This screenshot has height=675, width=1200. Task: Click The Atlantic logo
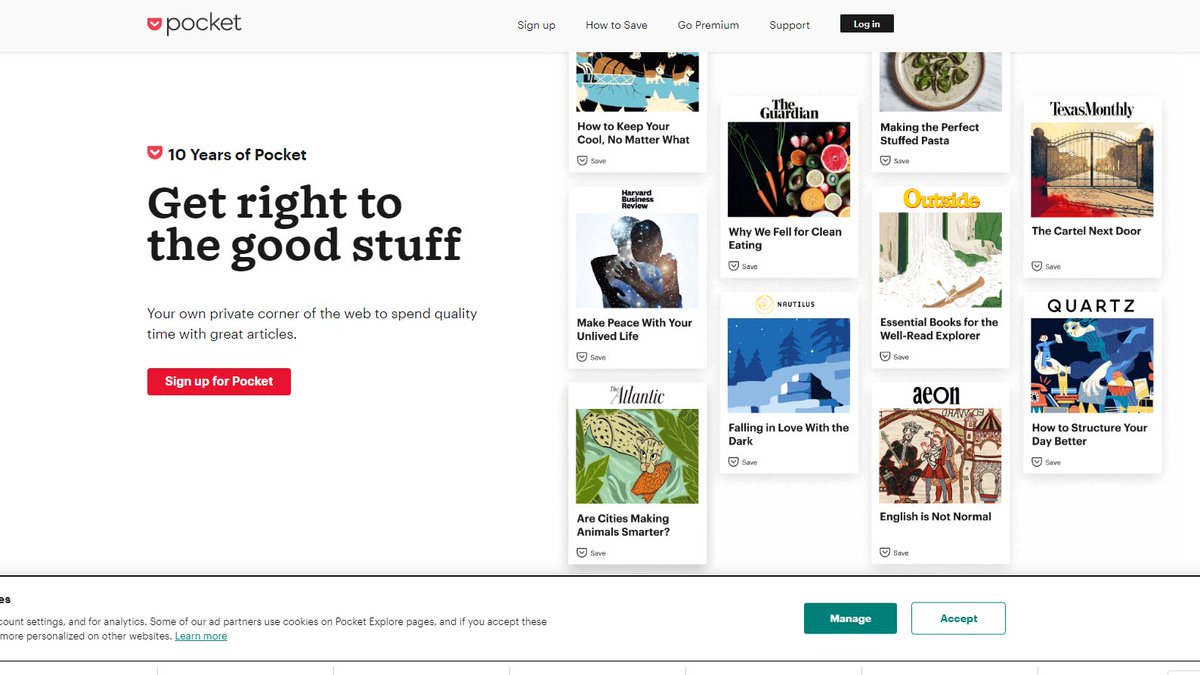tap(637, 396)
